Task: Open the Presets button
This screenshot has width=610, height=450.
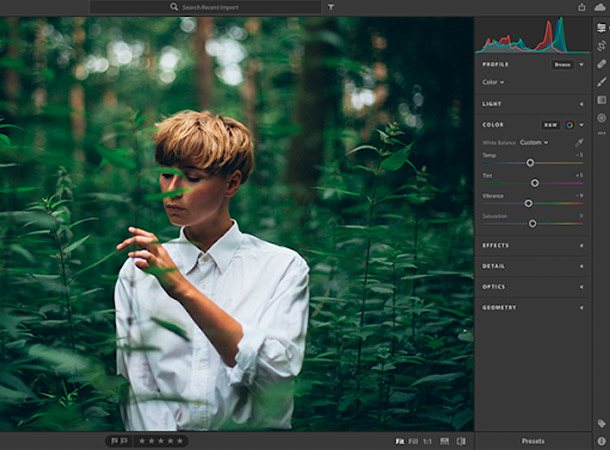Action: (533, 441)
